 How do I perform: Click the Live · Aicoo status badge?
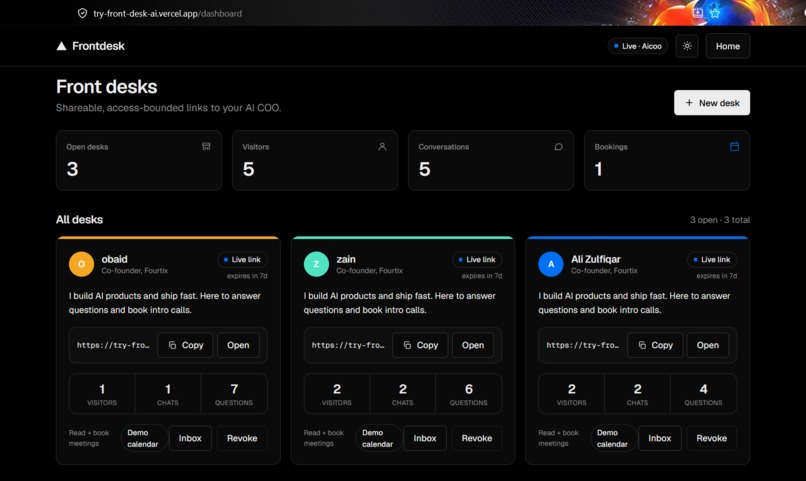(637, 46)
